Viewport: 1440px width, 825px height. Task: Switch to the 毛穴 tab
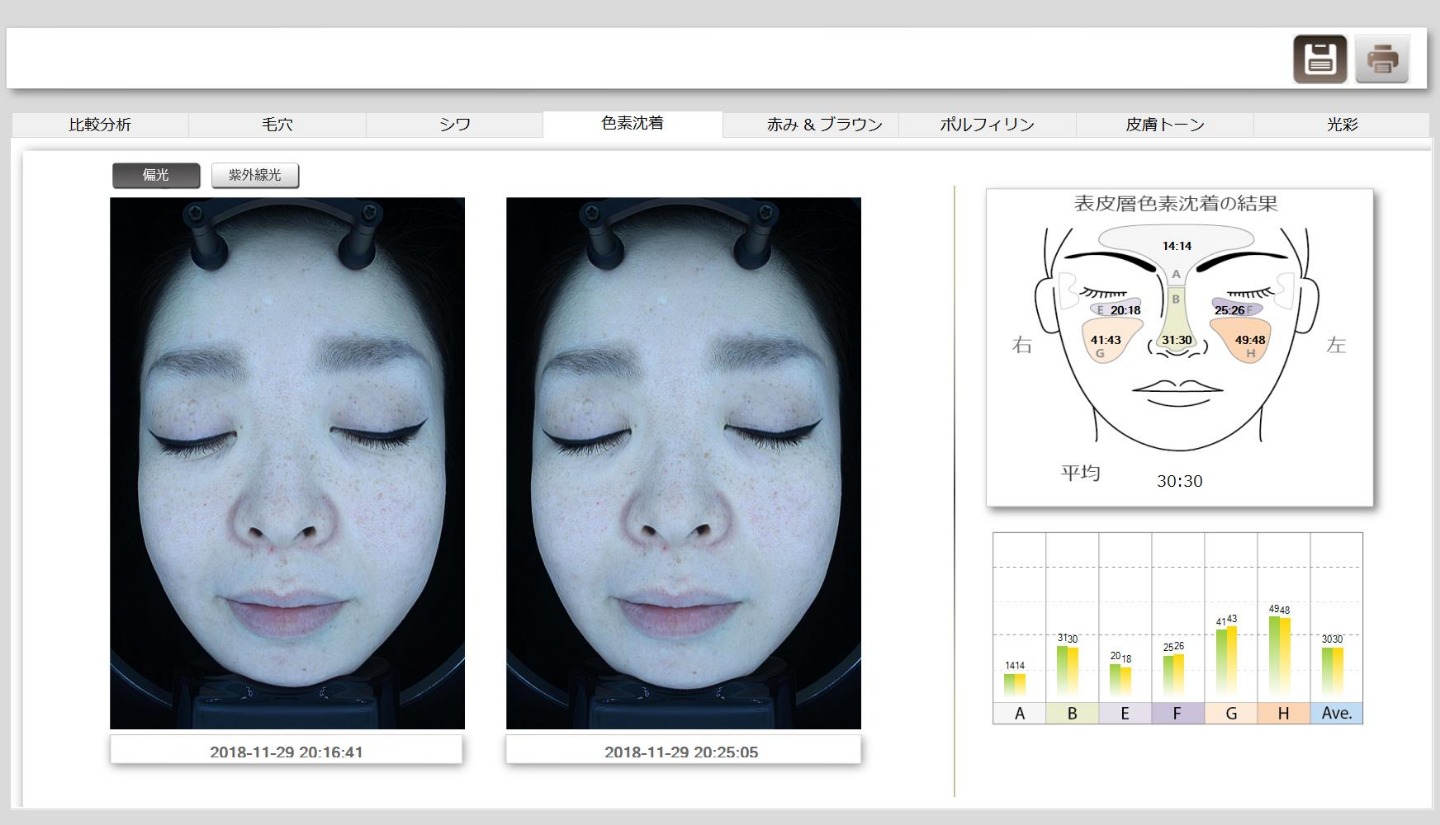click(x=277, y=125)
